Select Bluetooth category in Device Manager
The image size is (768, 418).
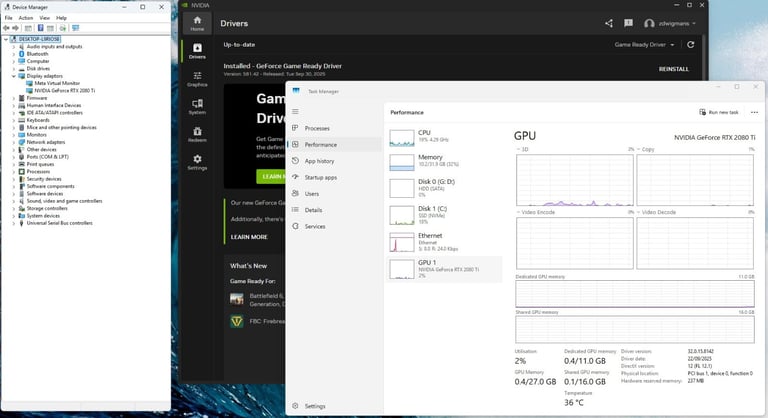point(37,54)
